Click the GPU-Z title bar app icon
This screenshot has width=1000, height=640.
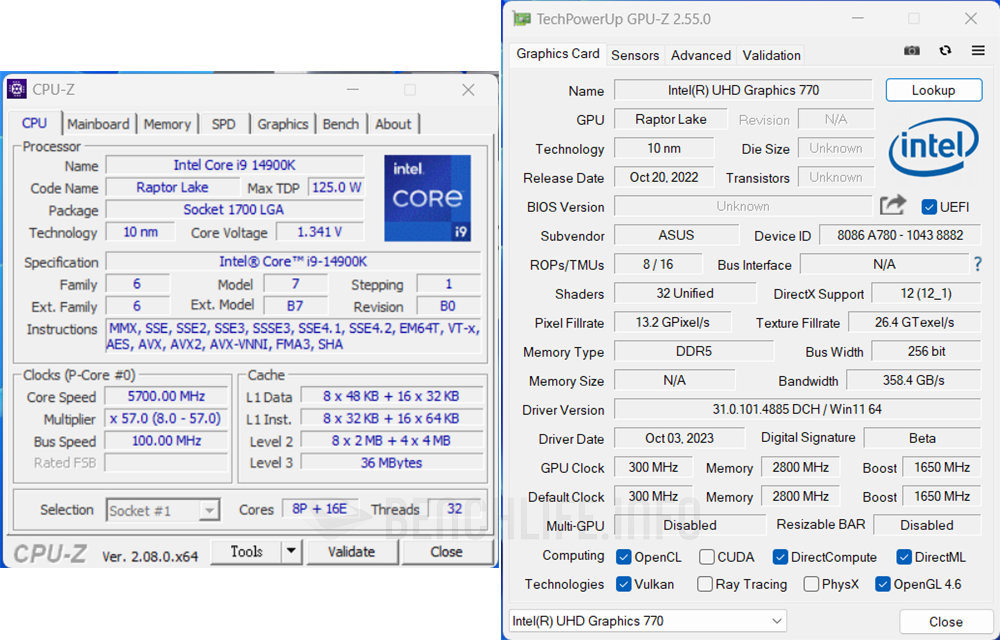click(x=522, y=18)
